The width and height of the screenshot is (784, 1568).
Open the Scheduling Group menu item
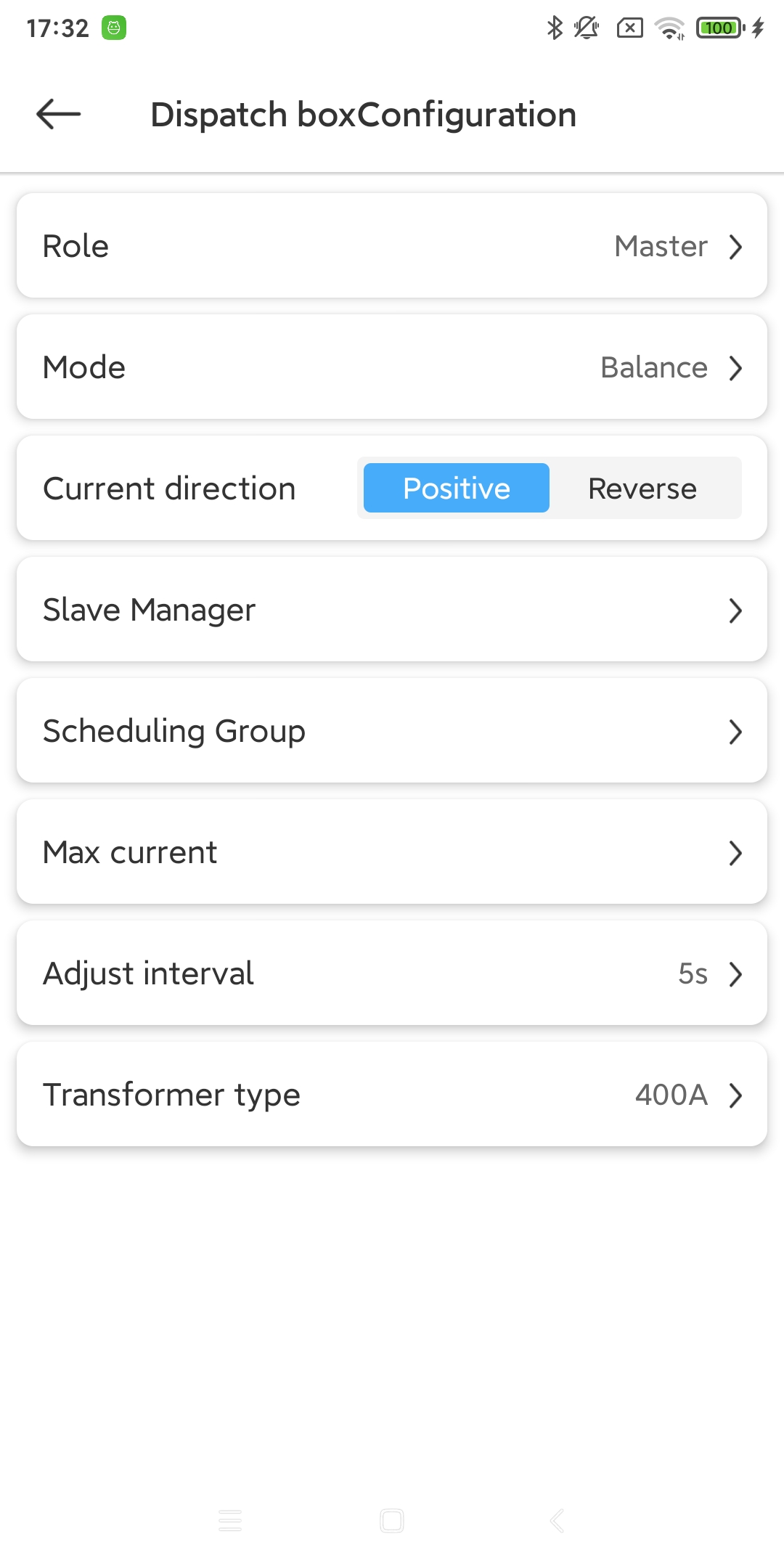point(392,731)
